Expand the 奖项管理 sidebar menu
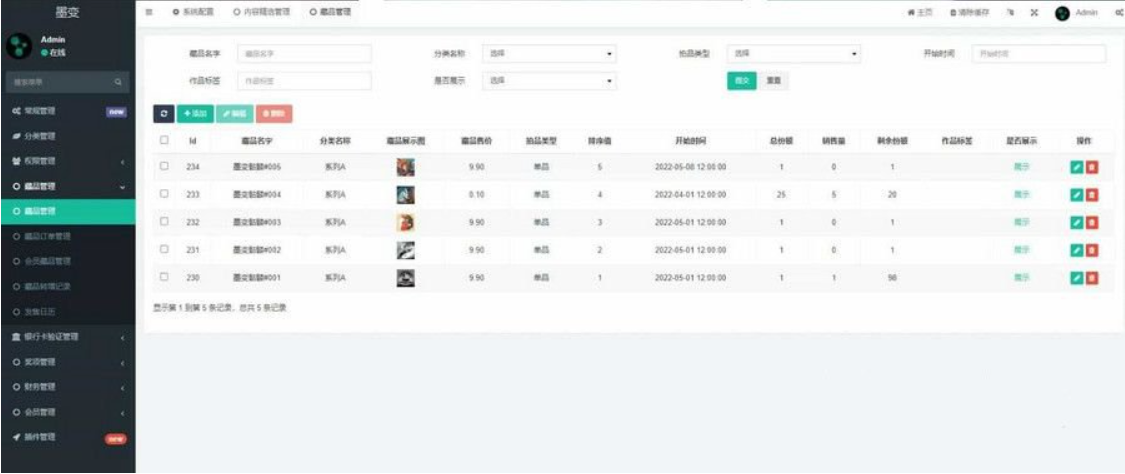Image resolution: width=1125 pixels, height=474 pixels. point(67,362)
